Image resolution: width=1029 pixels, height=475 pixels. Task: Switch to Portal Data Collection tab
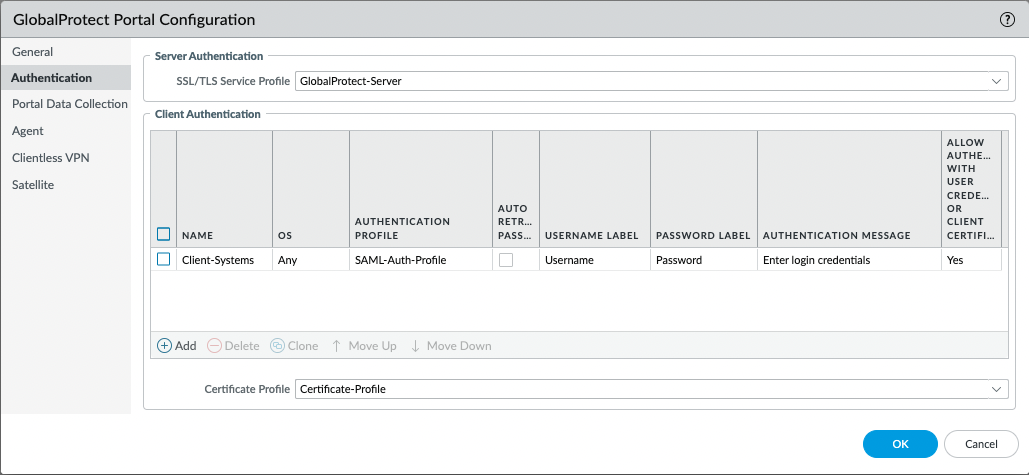tap(69, 104)
